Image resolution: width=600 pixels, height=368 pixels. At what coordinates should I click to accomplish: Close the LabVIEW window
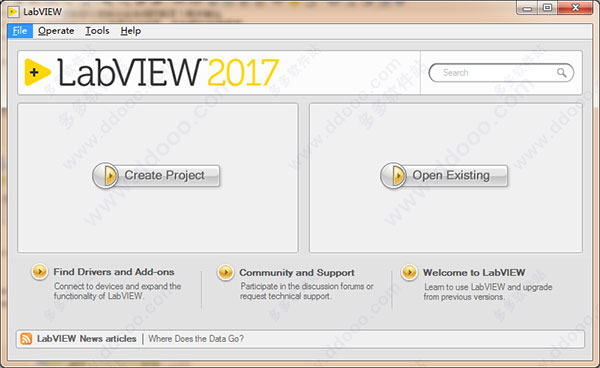[575, 8]
